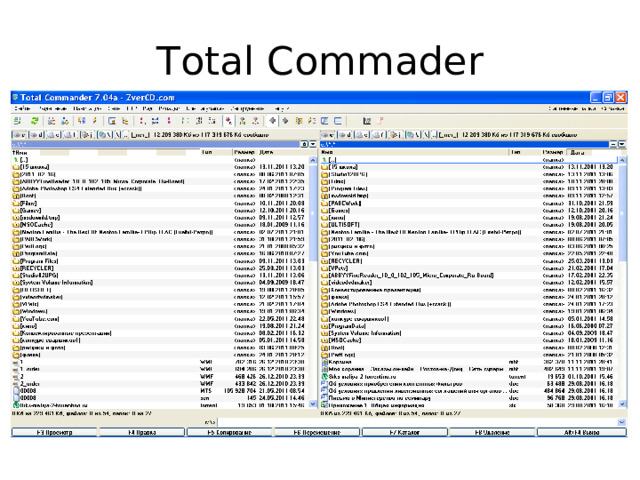Screen dimensions: 640x480
Task: Click left panel scrollbar down arrow
Action: pos(313,404)
